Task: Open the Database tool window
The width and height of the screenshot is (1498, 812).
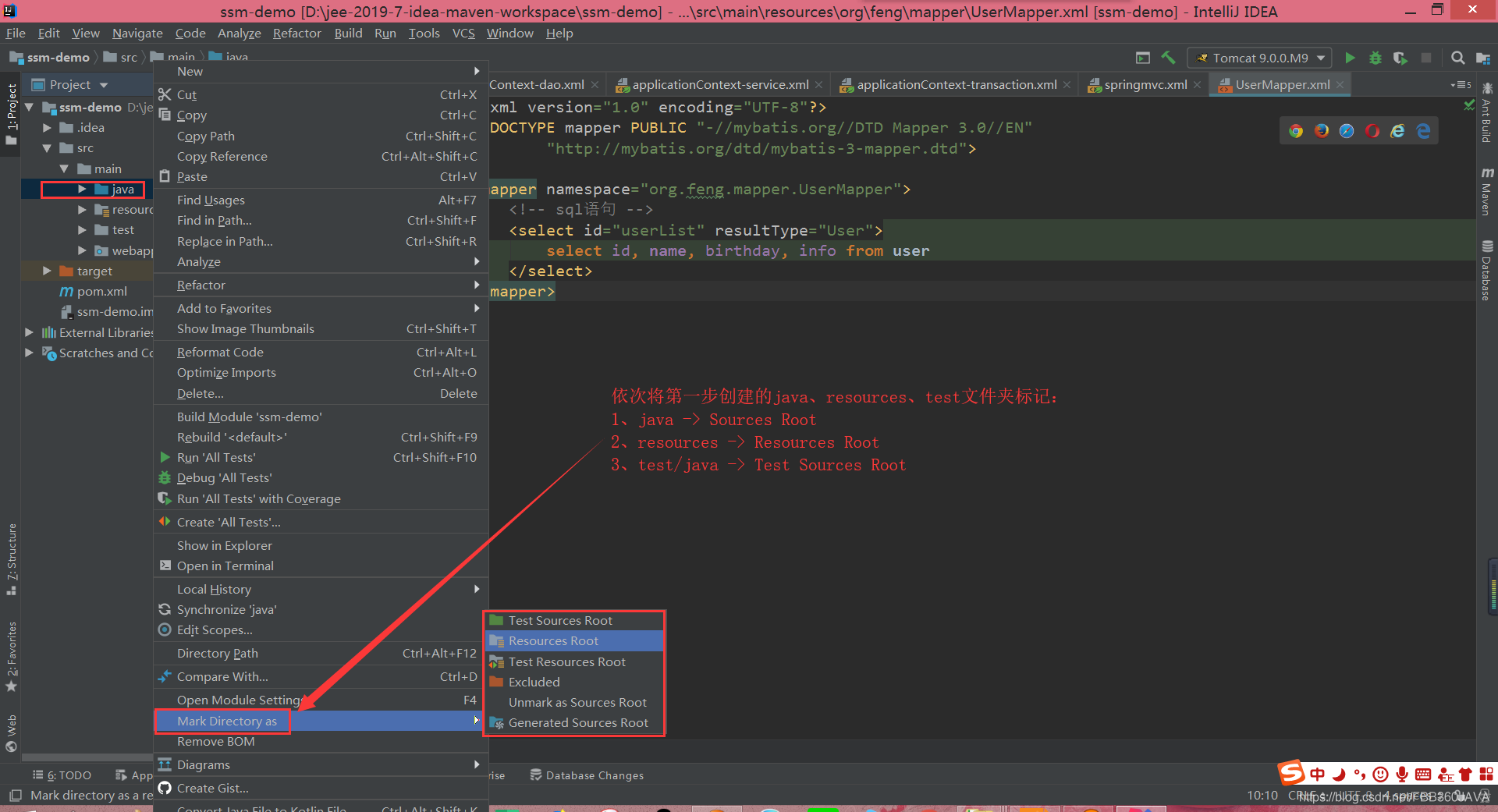Action: pos(1487,271)
